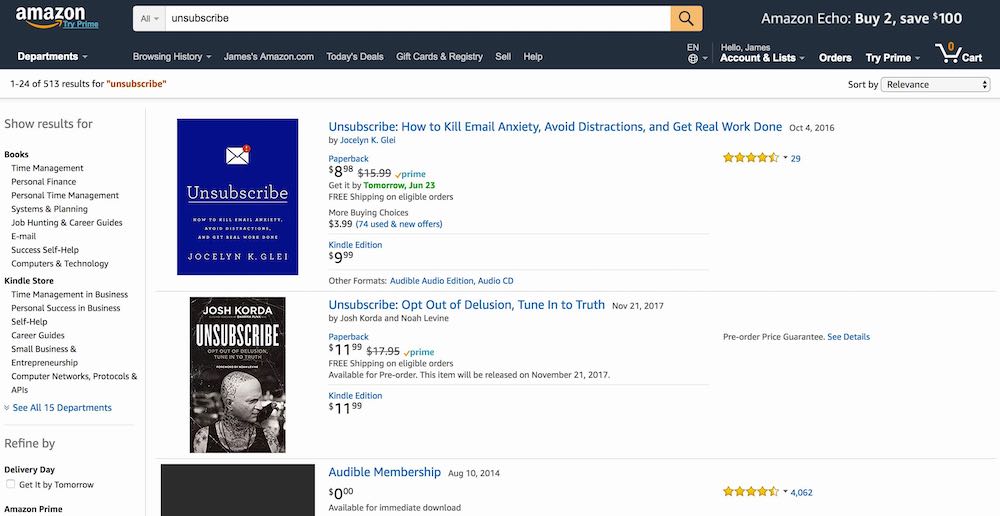Click star rating of first Unsubscribe book

tap(750, 158)
